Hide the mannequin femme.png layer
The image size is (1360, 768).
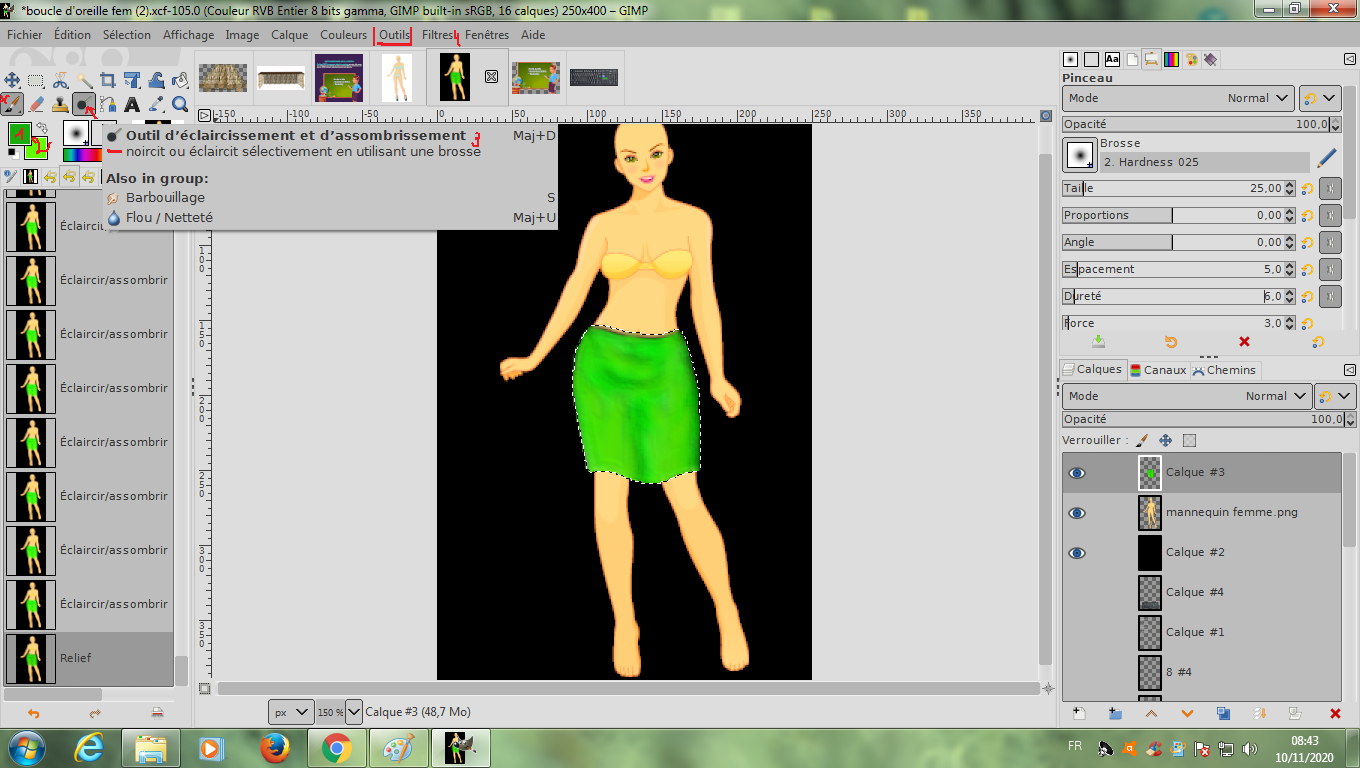pyautogui.click(x=1077, y=513)
